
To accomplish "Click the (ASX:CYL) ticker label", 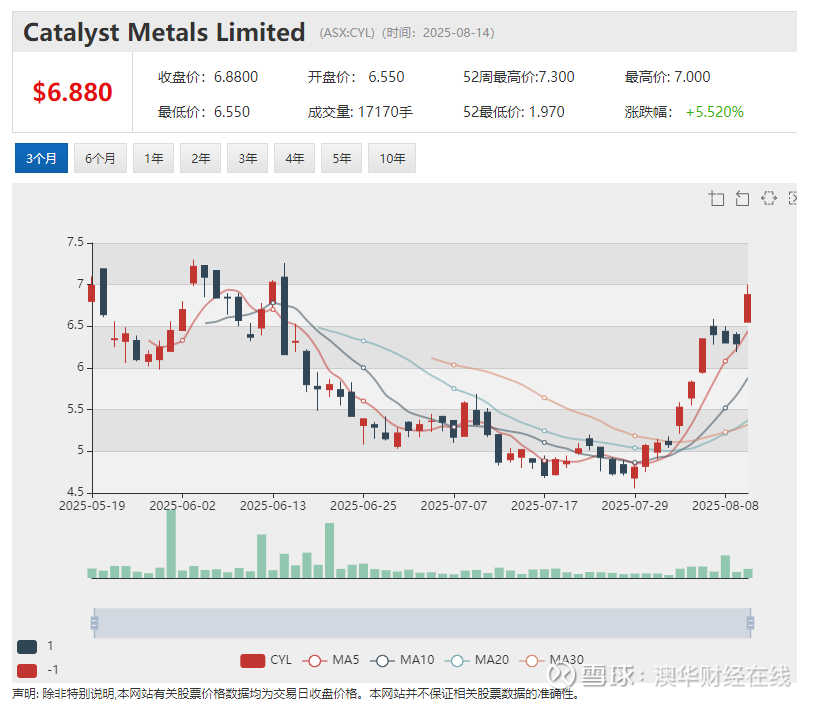I will [347, 33].
